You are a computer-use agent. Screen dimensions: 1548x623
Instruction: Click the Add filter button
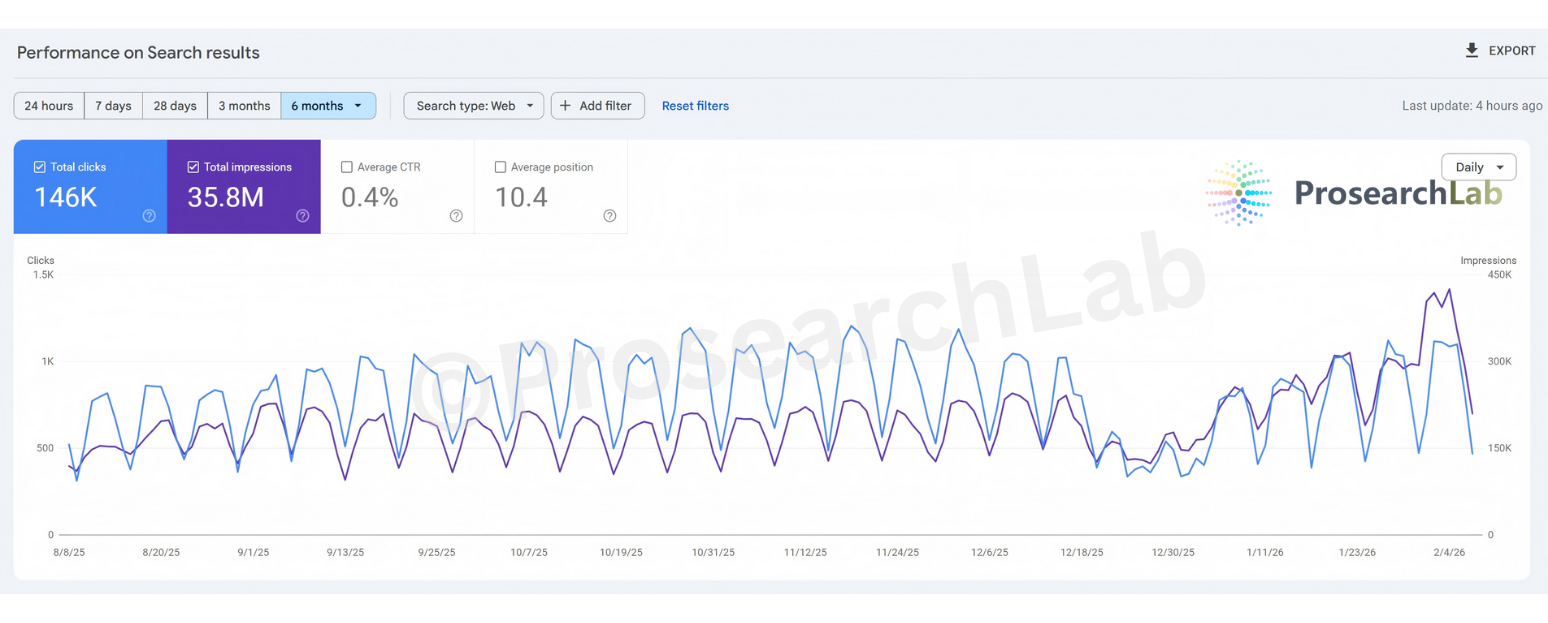(x=598, y=105)
